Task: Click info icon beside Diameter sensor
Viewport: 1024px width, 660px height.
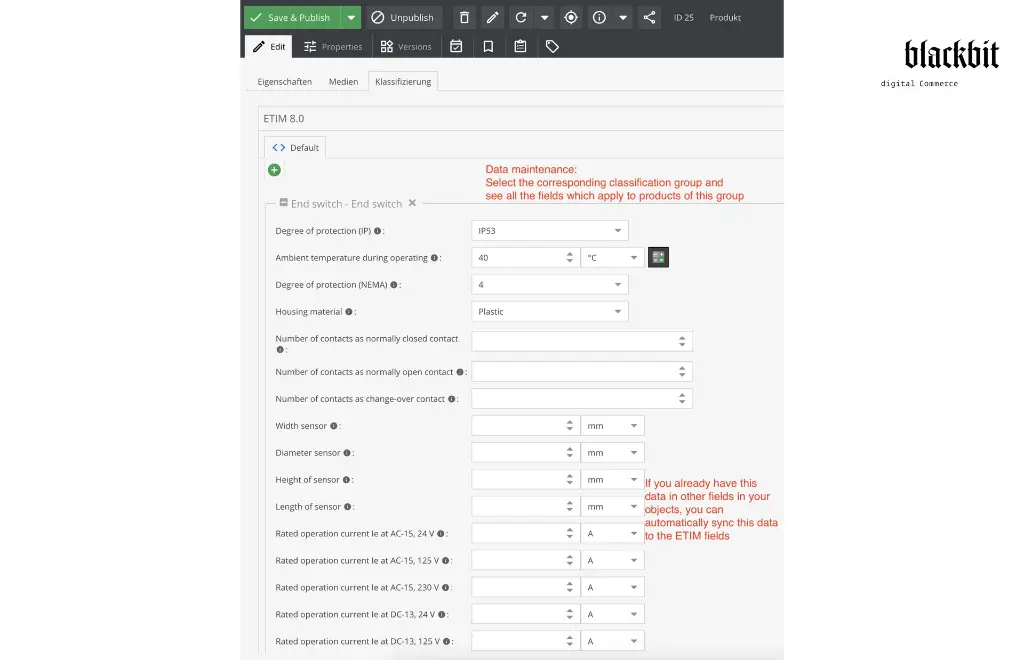Action: 347,453
